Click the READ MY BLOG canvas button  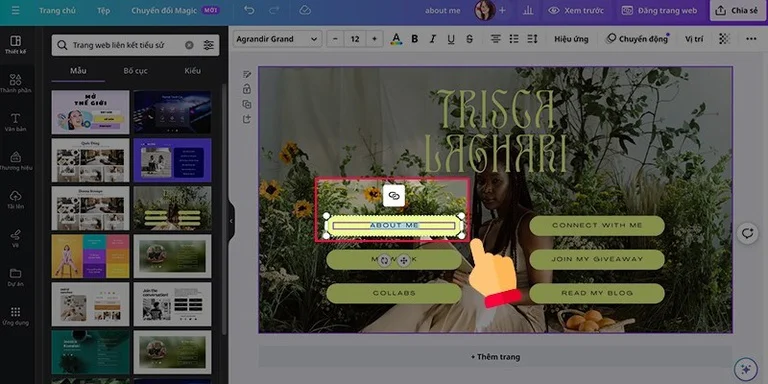597,293
